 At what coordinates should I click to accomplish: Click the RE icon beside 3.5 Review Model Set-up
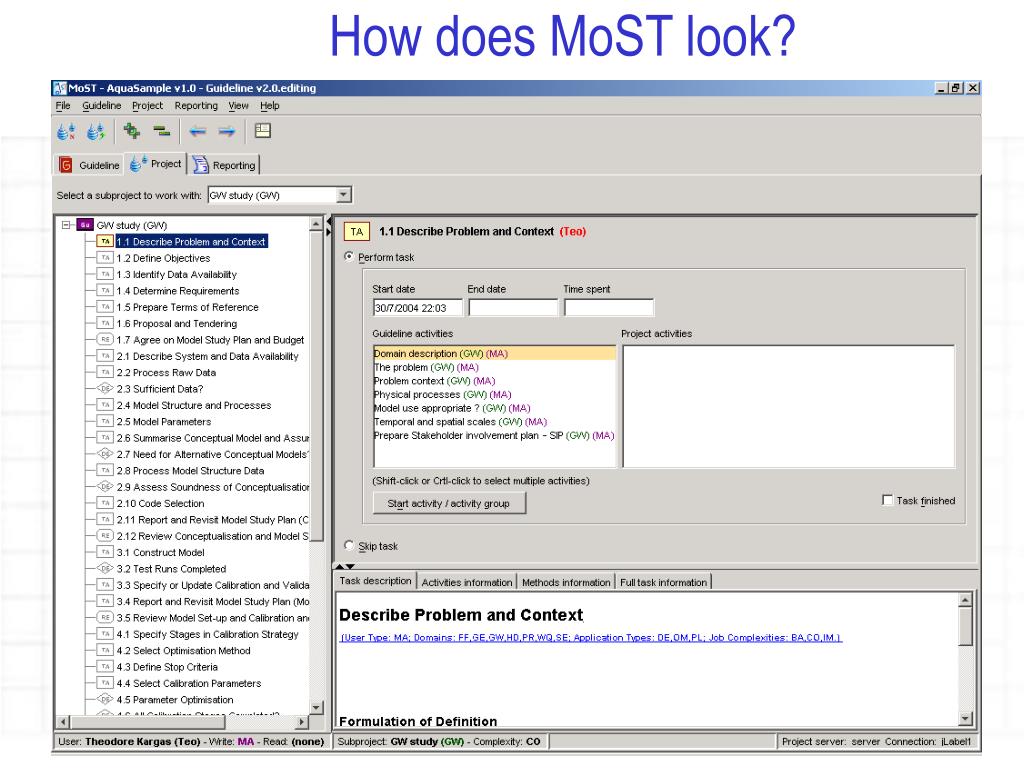pos(105,617)
